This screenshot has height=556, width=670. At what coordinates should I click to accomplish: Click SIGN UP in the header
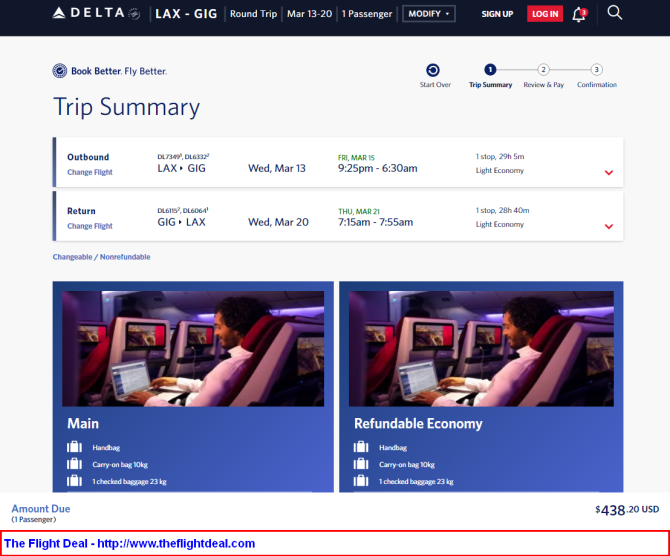coord(497,14)
